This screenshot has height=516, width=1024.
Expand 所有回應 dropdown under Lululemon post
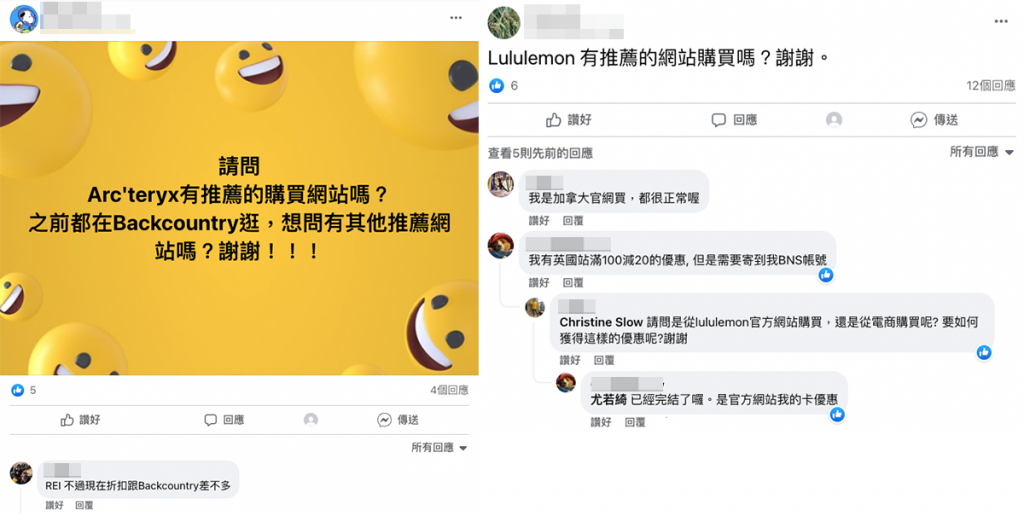[x=982, y=152]
